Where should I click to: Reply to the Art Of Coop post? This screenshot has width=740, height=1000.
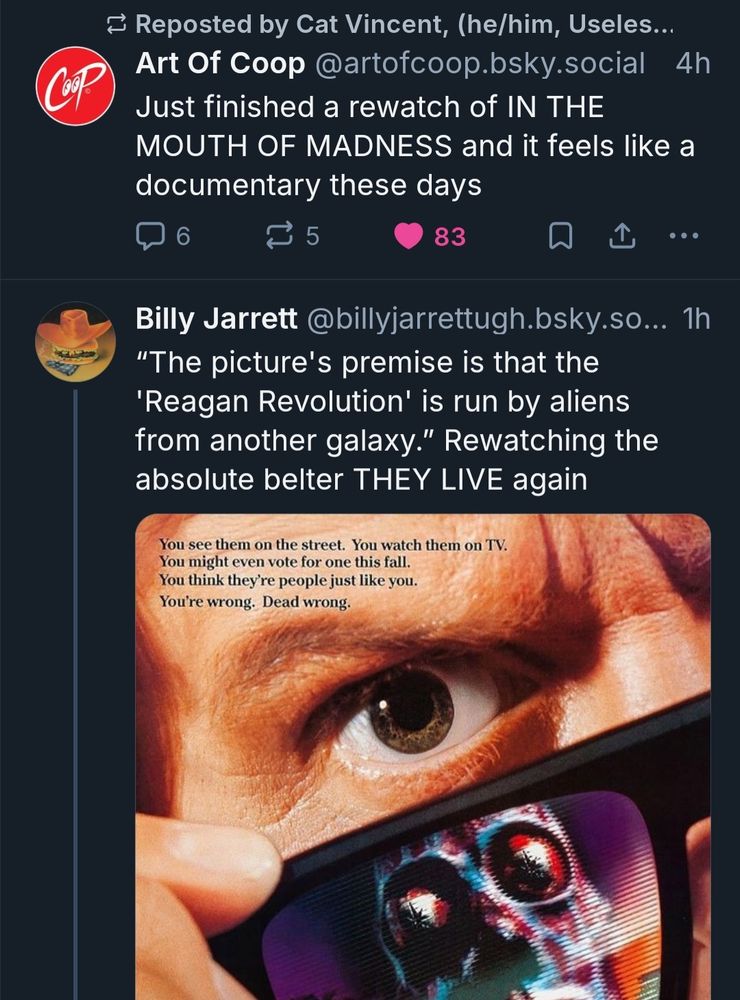coord(150,236)
